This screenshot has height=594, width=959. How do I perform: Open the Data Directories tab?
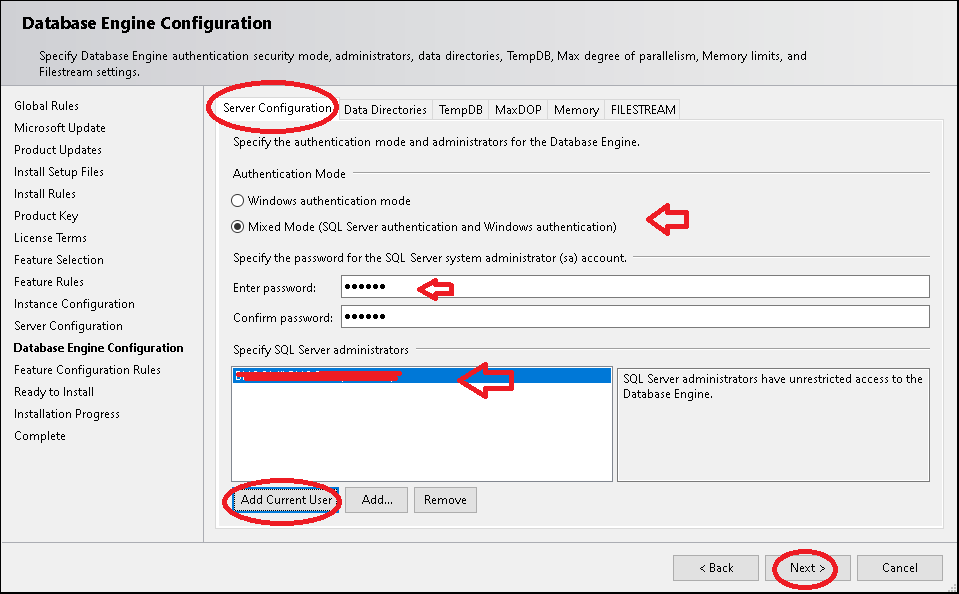(x=385, y=110)
